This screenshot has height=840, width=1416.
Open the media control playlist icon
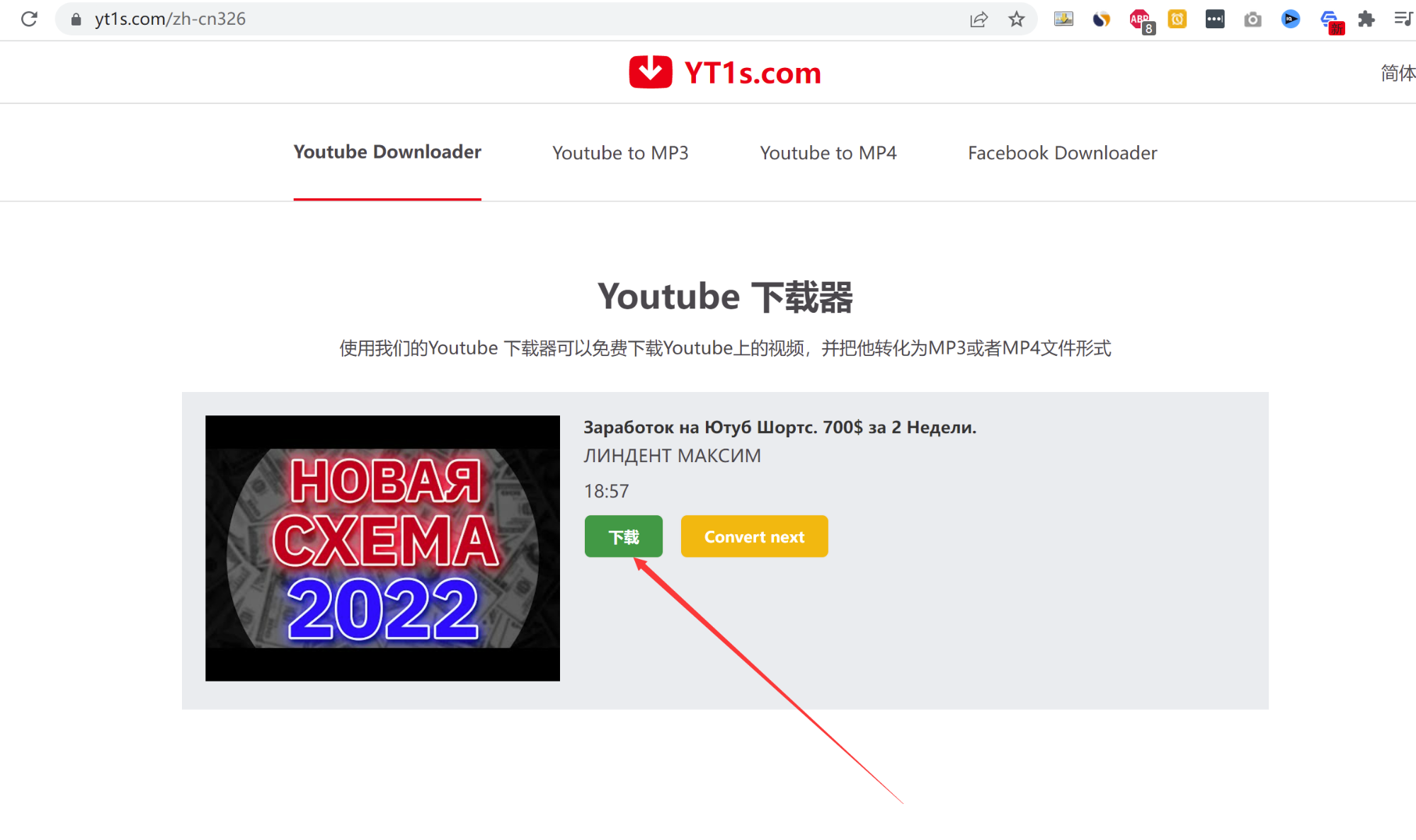pos(1403,19)
